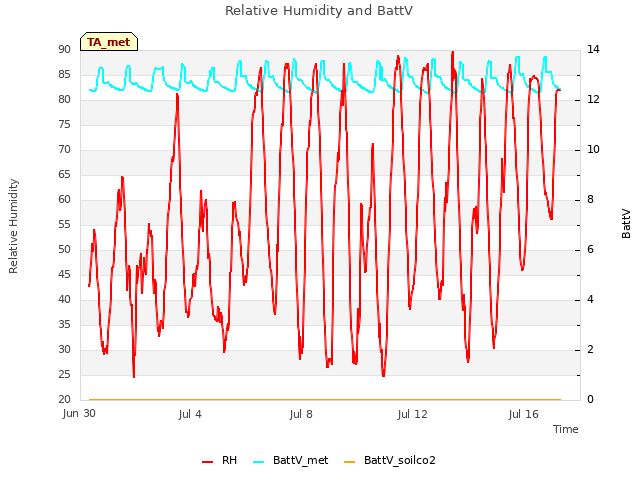
Task: Click the 'Jul 4' x-axis tick label
Action: click(190, 414)
